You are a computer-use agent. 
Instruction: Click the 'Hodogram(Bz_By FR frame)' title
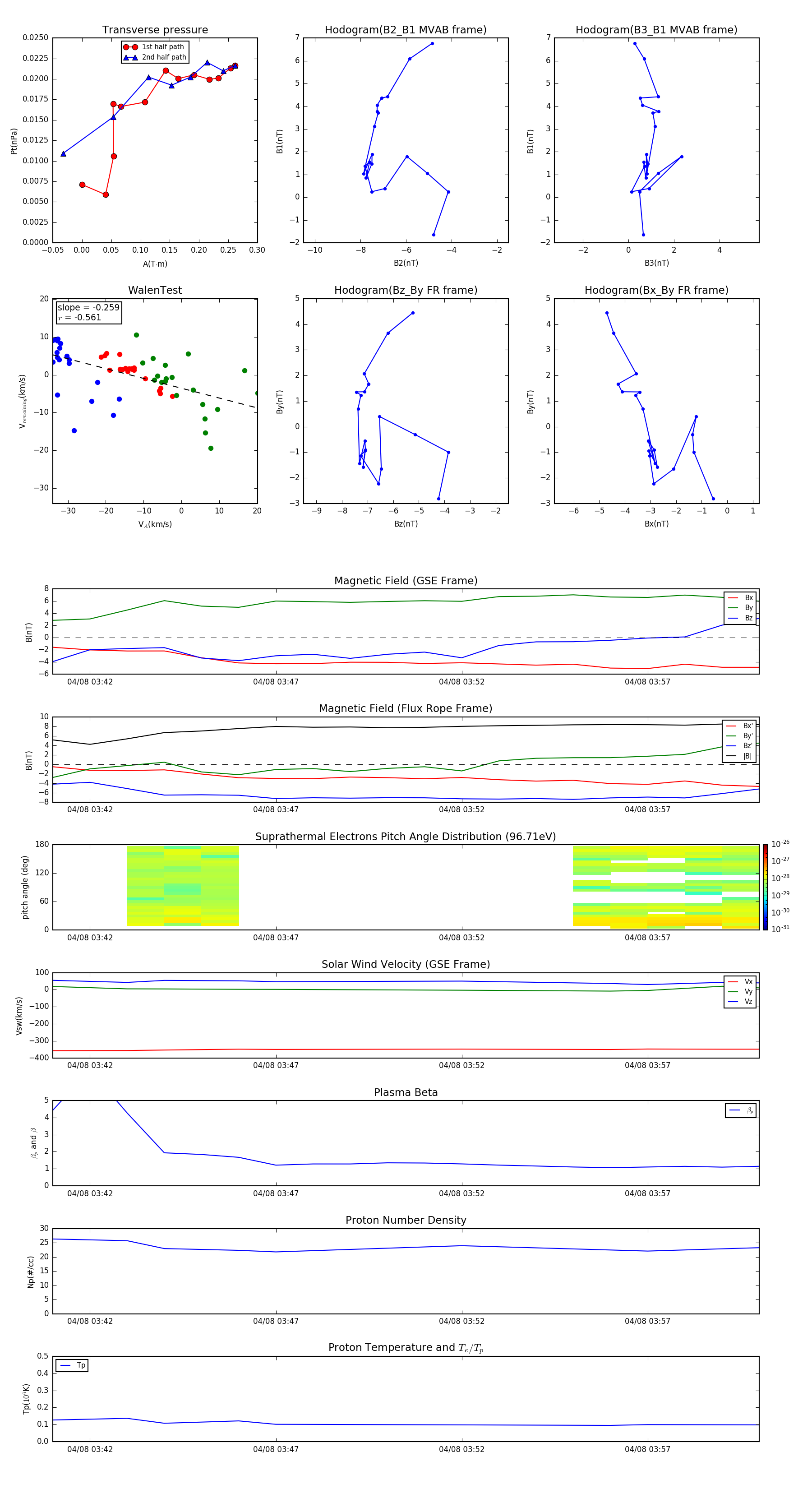point(406,290)
